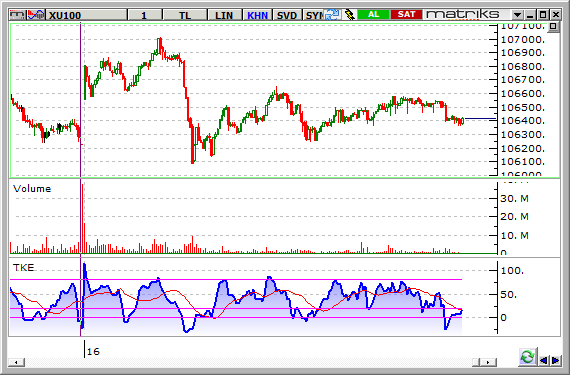
Task: Click the 100. TKE axis label
Action: (512, 271)
